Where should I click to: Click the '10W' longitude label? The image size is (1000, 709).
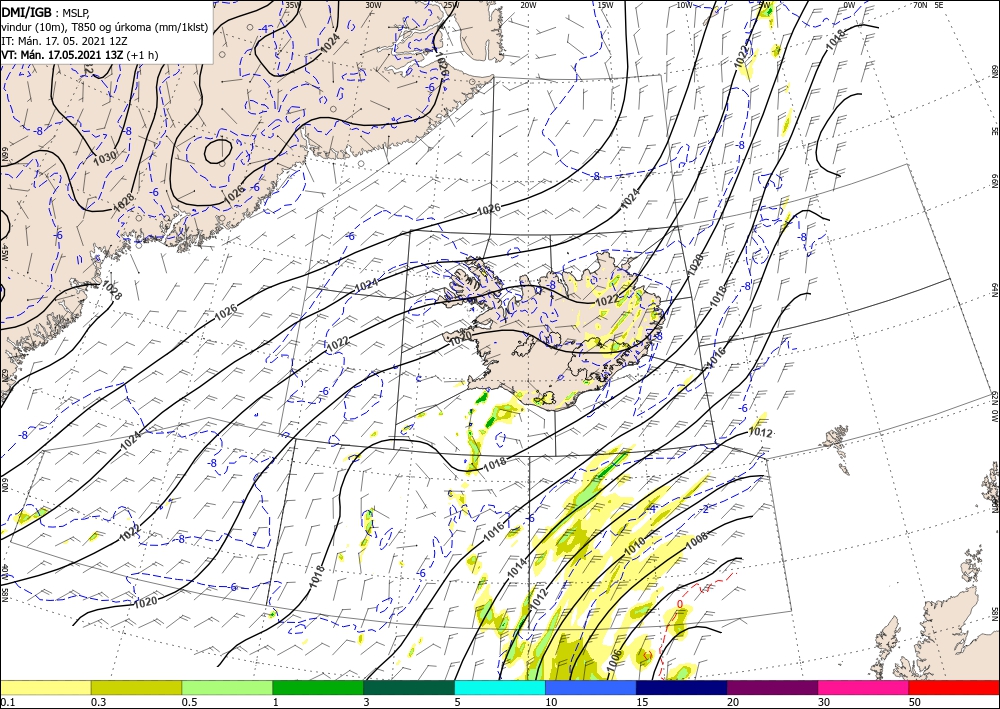[x=684, y=5]
